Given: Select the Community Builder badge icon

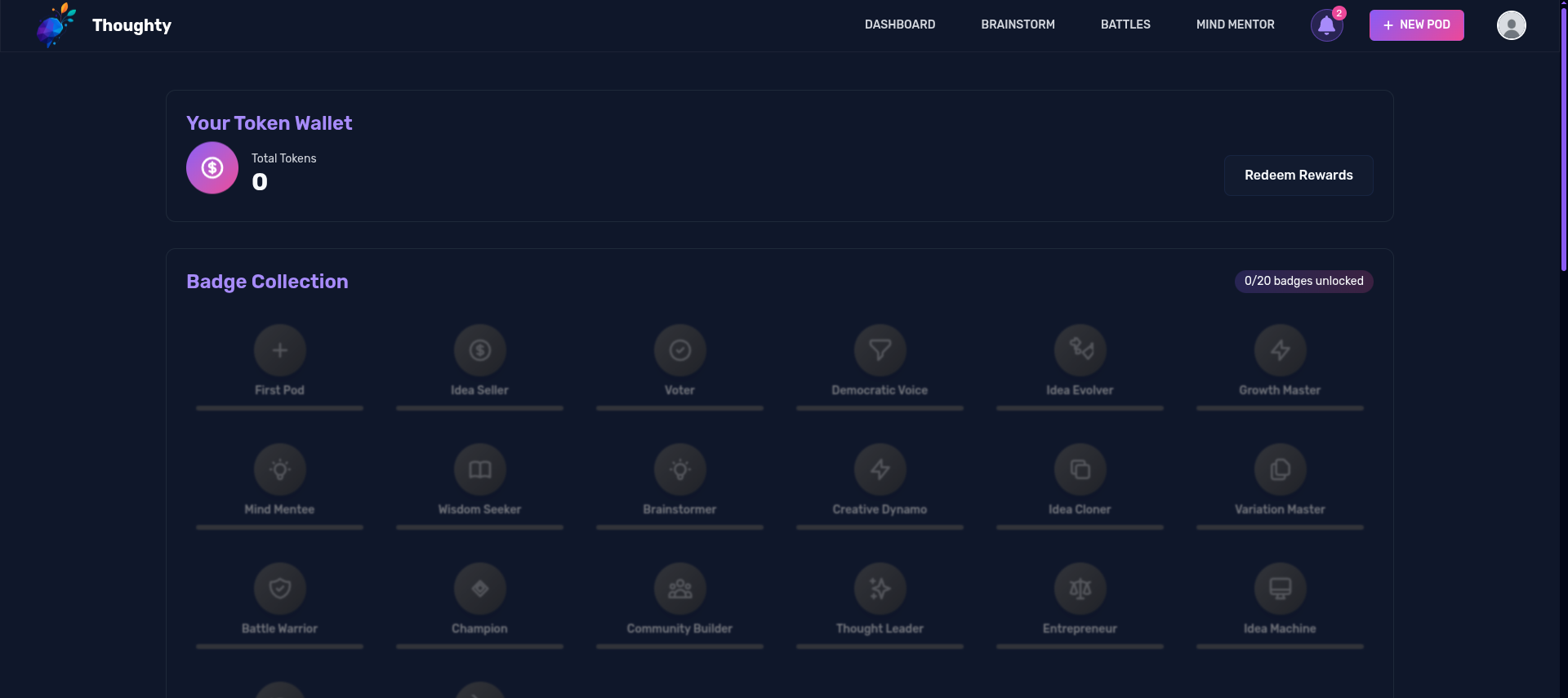Looking at the screenshot, I should [x=680, y=589].
